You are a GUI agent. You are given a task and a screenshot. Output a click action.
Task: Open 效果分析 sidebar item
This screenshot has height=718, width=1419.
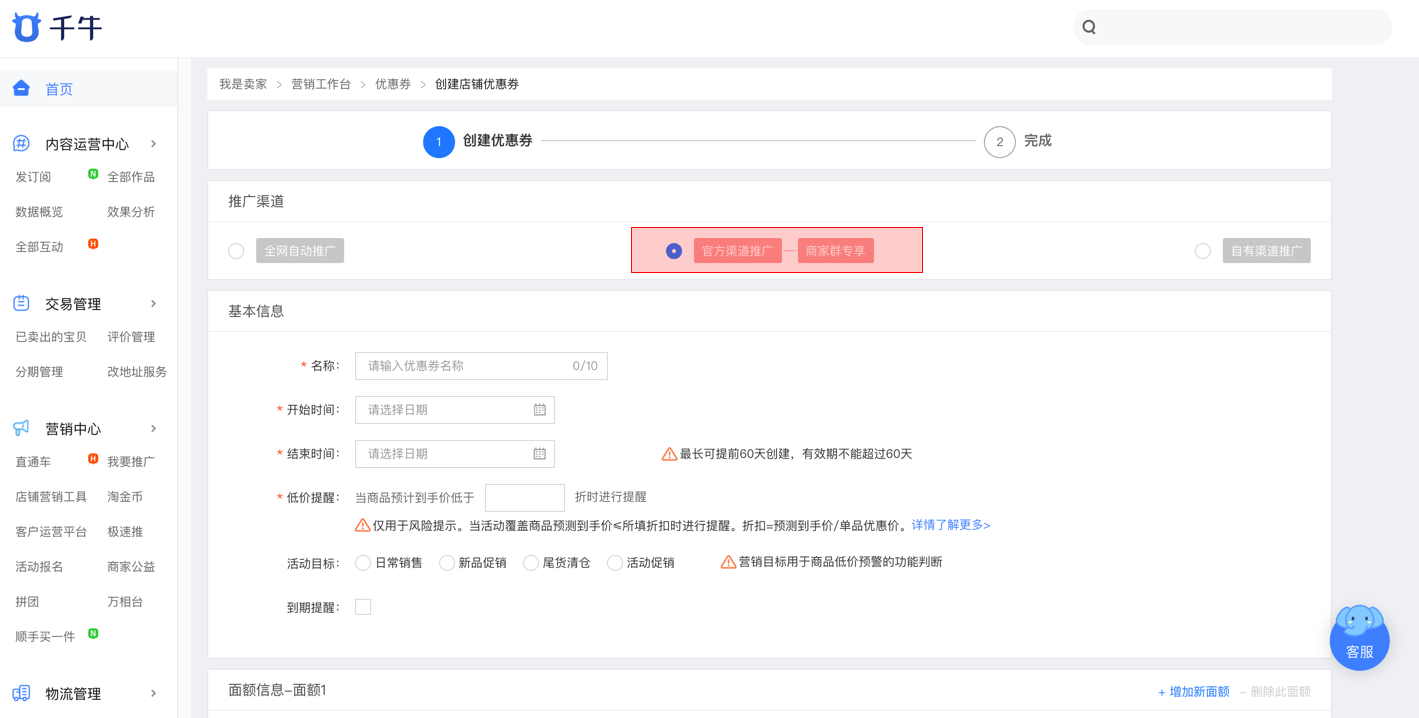tap(131, 212)
